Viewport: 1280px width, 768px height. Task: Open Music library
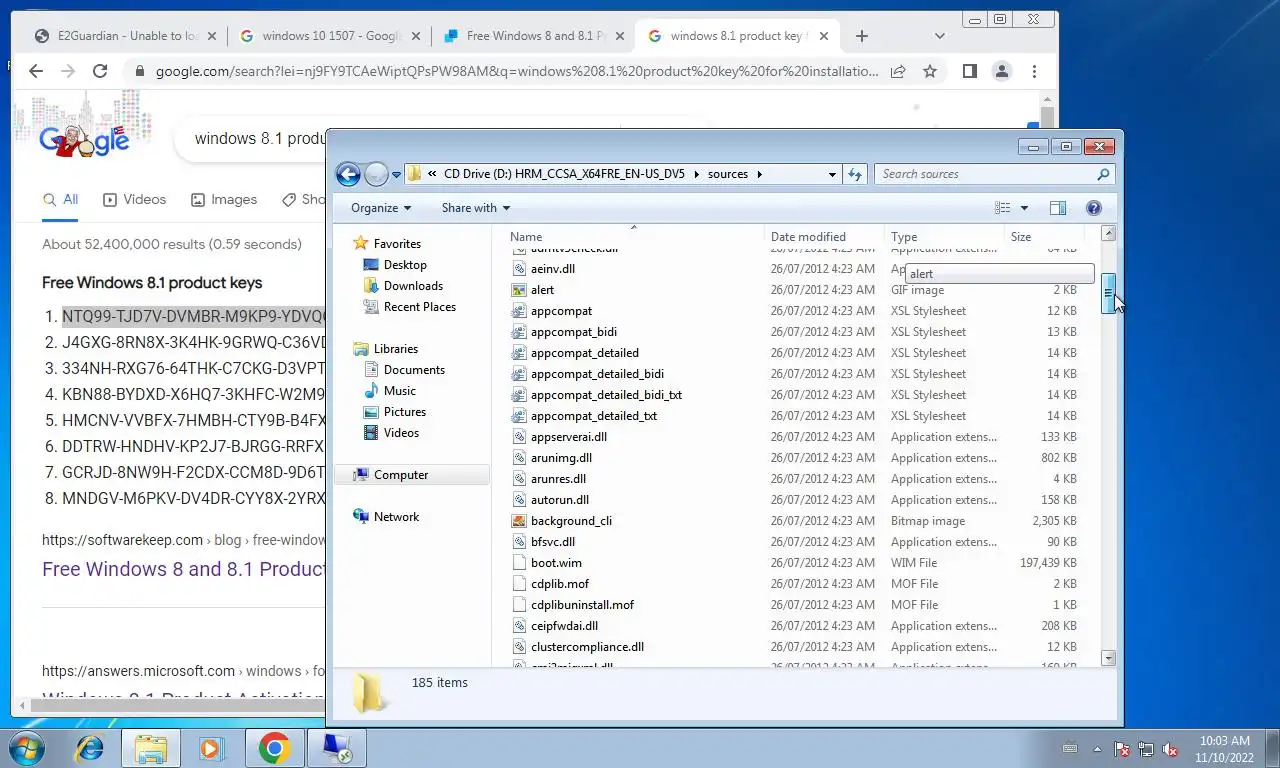click(x=400, y=391)
